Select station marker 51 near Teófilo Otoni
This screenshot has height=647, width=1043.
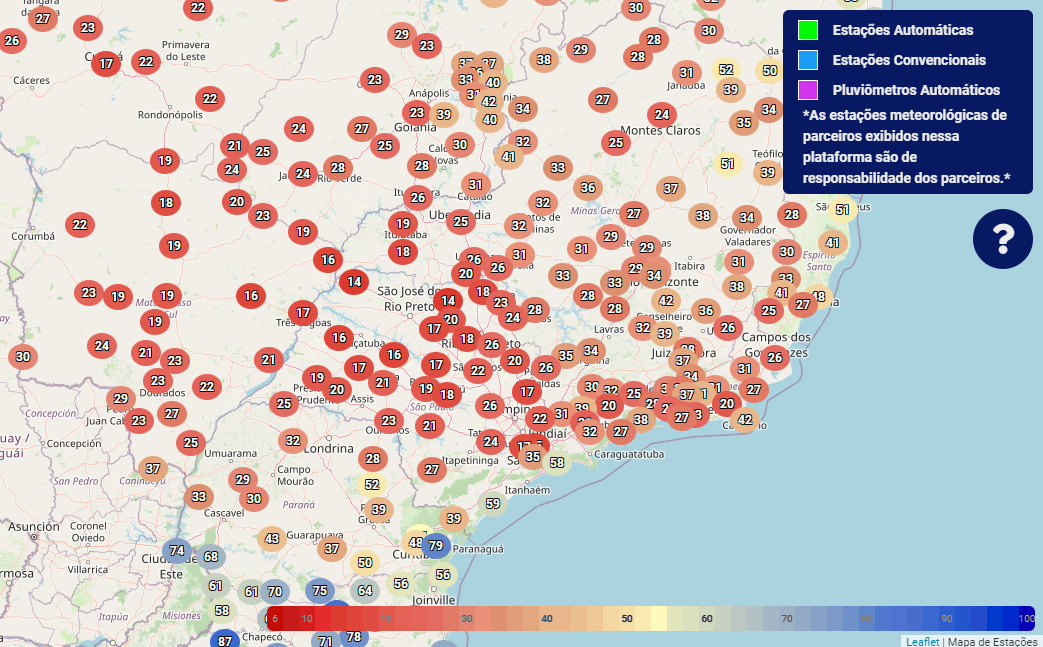coord(728,164)
